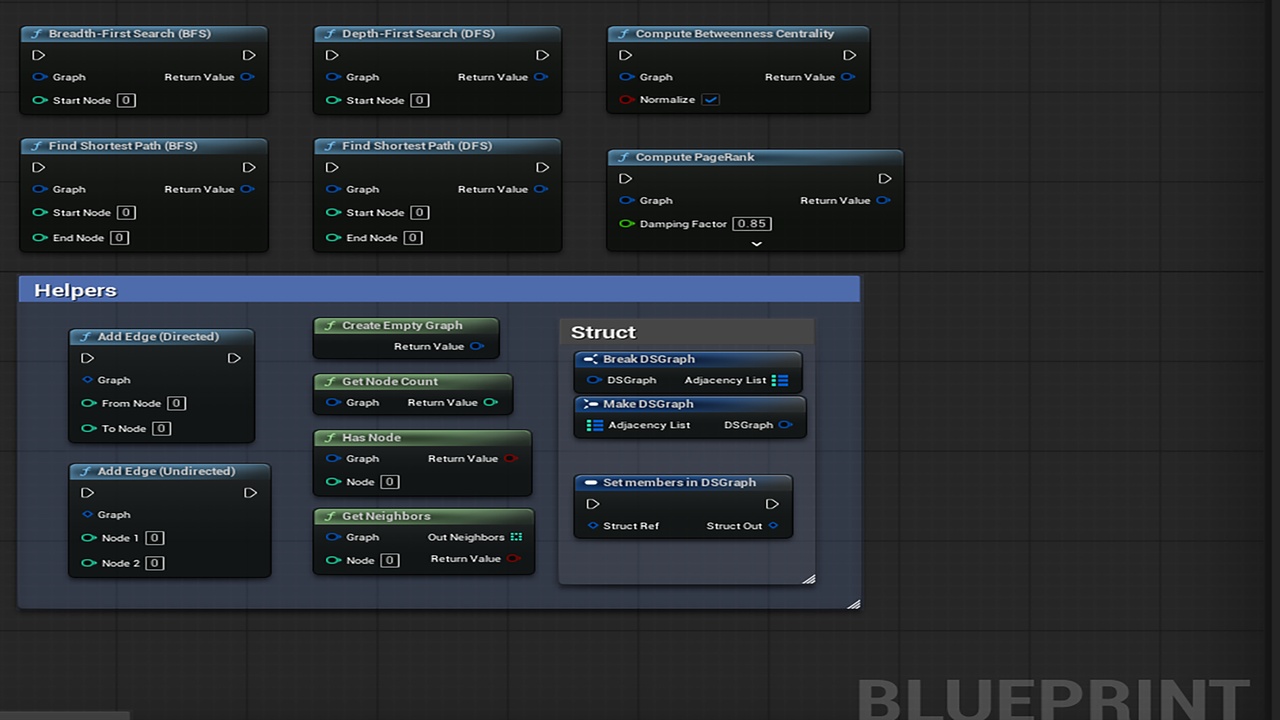1280x720 pixels.
Task: Click Start Node value field on Breadth-First Search
Action: click(126, 100)
